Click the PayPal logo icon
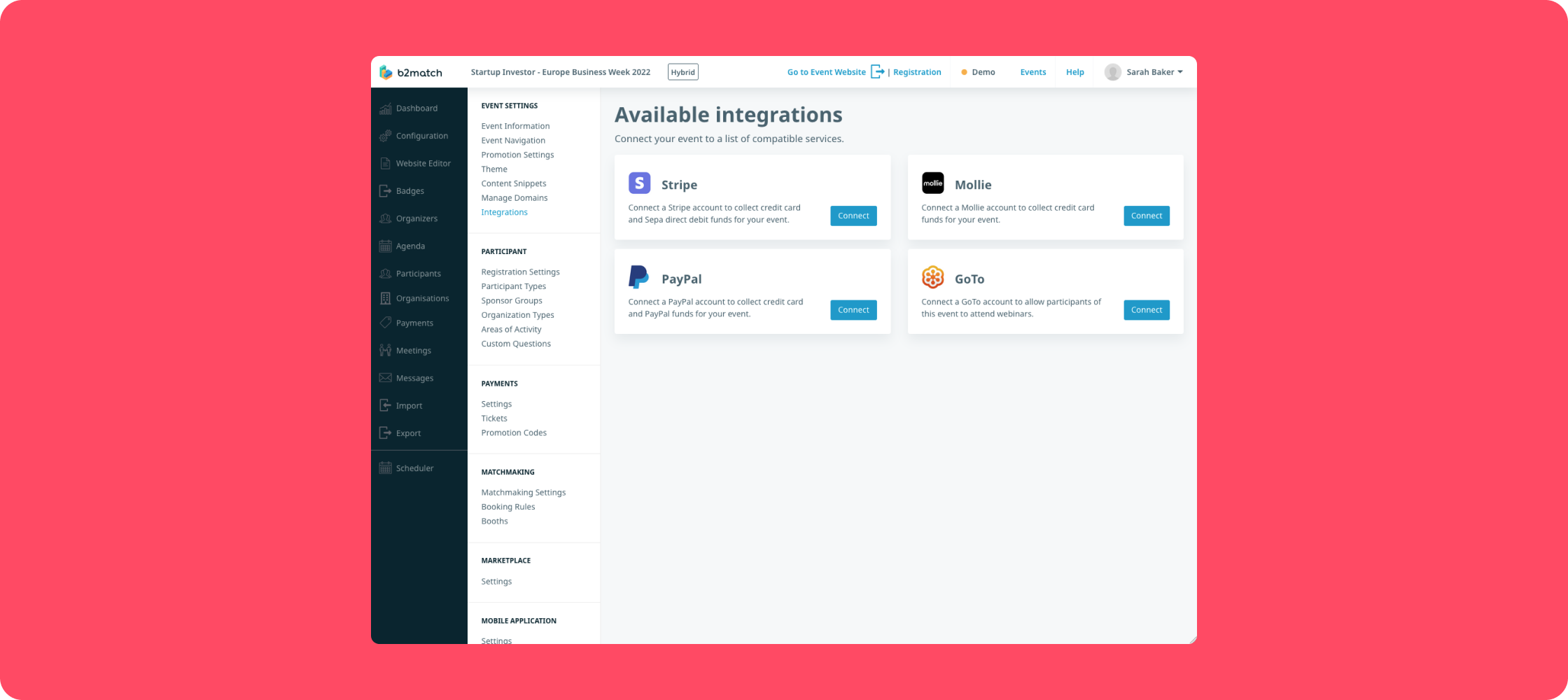The width and height of the screenshot is (1568, 700). tap(638, 277)
